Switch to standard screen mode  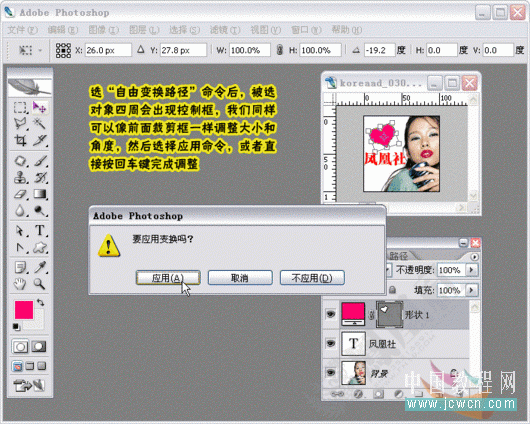[x=17, y=366]
